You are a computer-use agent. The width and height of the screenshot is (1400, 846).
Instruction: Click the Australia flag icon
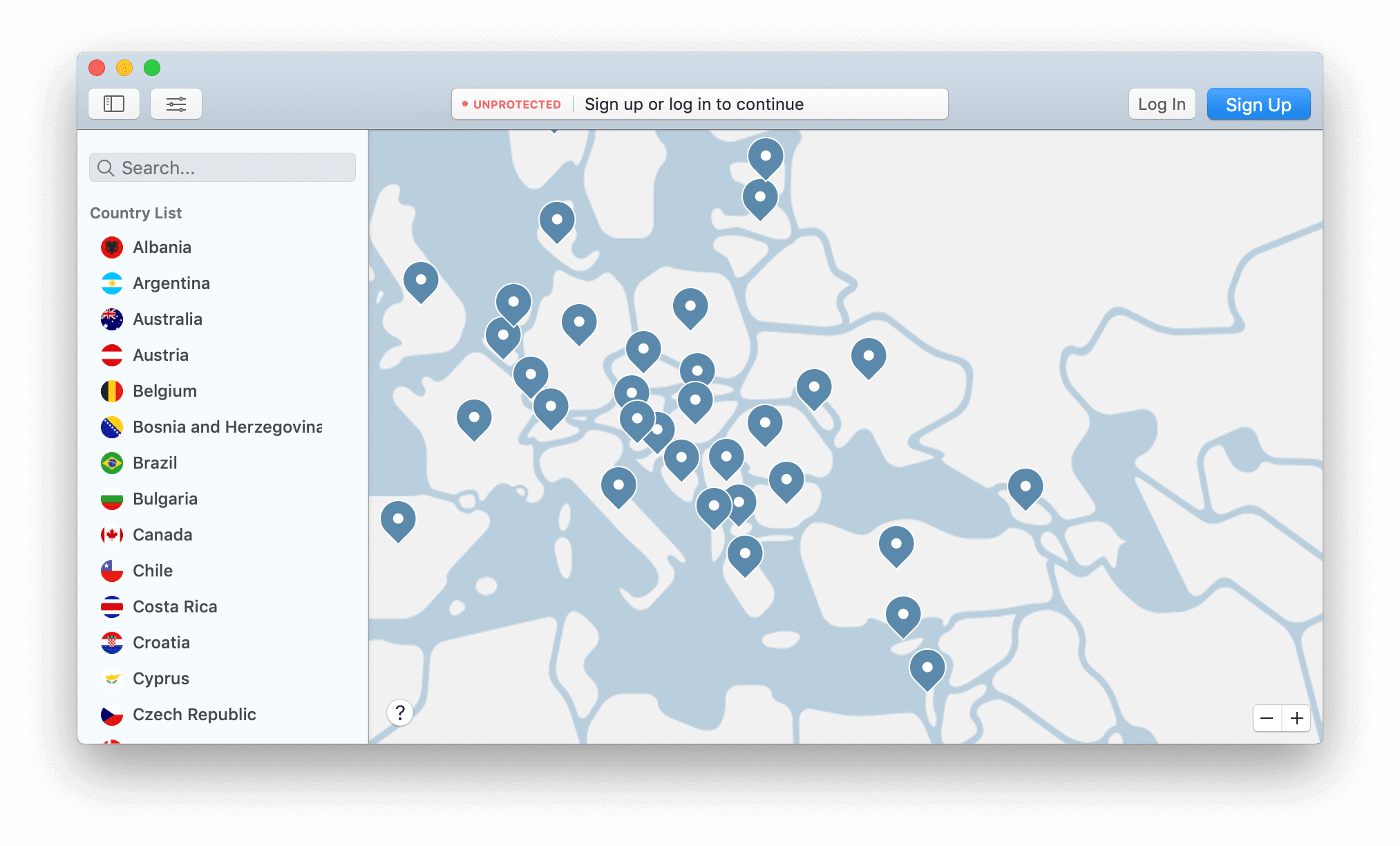112,319
